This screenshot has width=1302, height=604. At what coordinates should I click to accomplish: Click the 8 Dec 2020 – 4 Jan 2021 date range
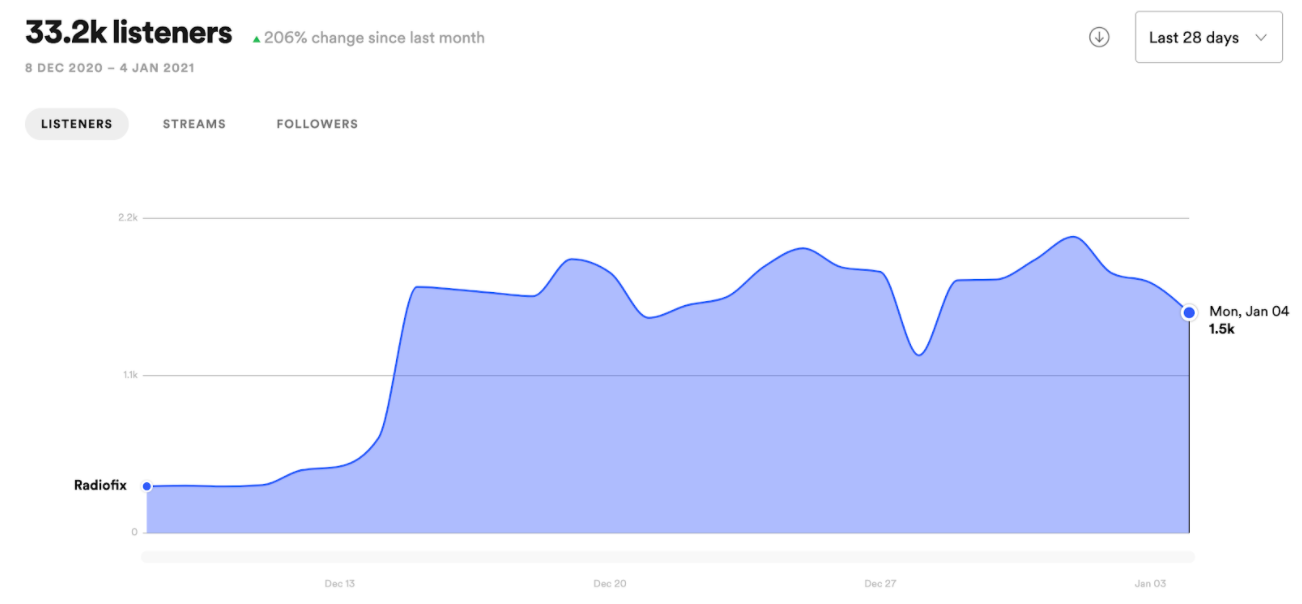pos(110,68)
